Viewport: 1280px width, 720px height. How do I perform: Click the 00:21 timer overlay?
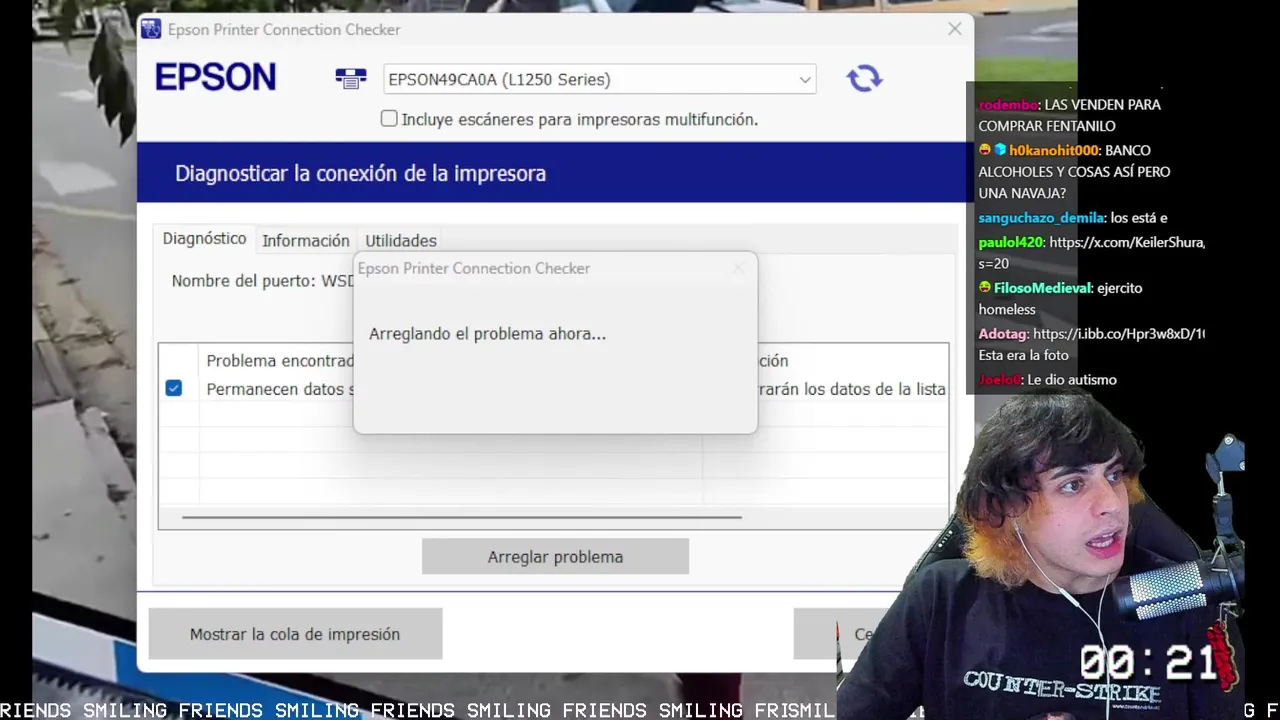[1148, 663]
